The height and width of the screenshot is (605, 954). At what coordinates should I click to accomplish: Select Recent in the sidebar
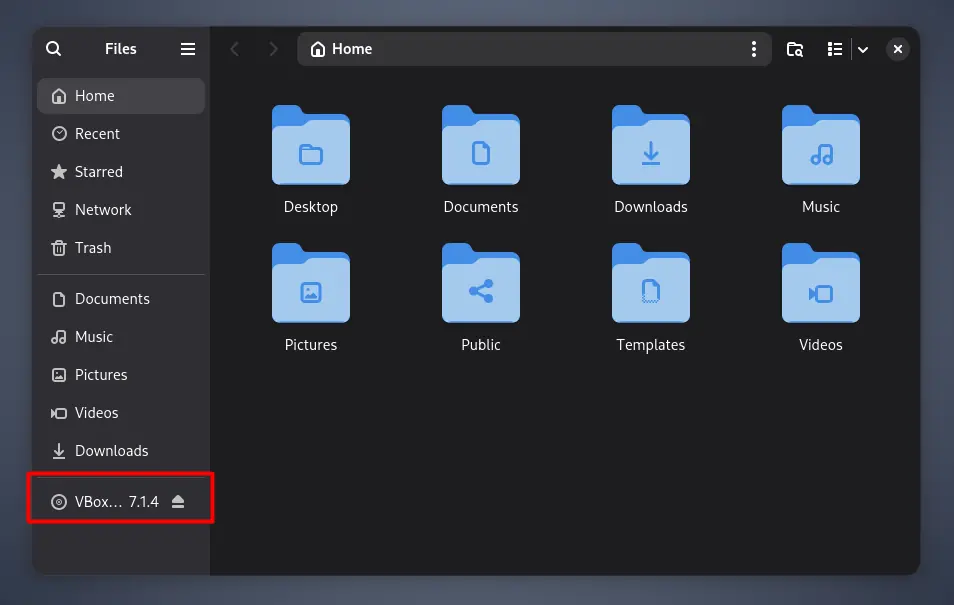coord(97,134)
